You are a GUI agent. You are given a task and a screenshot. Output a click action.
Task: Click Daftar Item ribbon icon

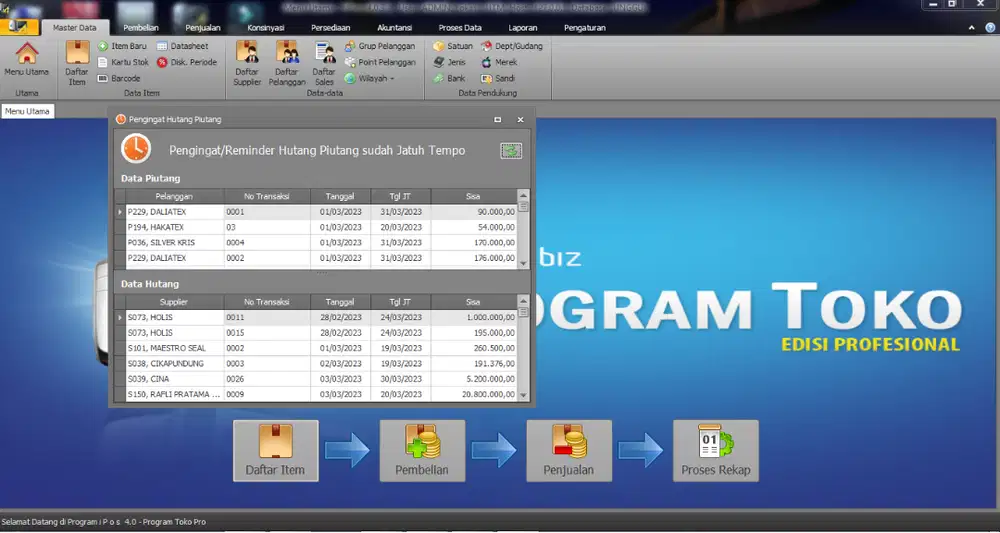77,62
